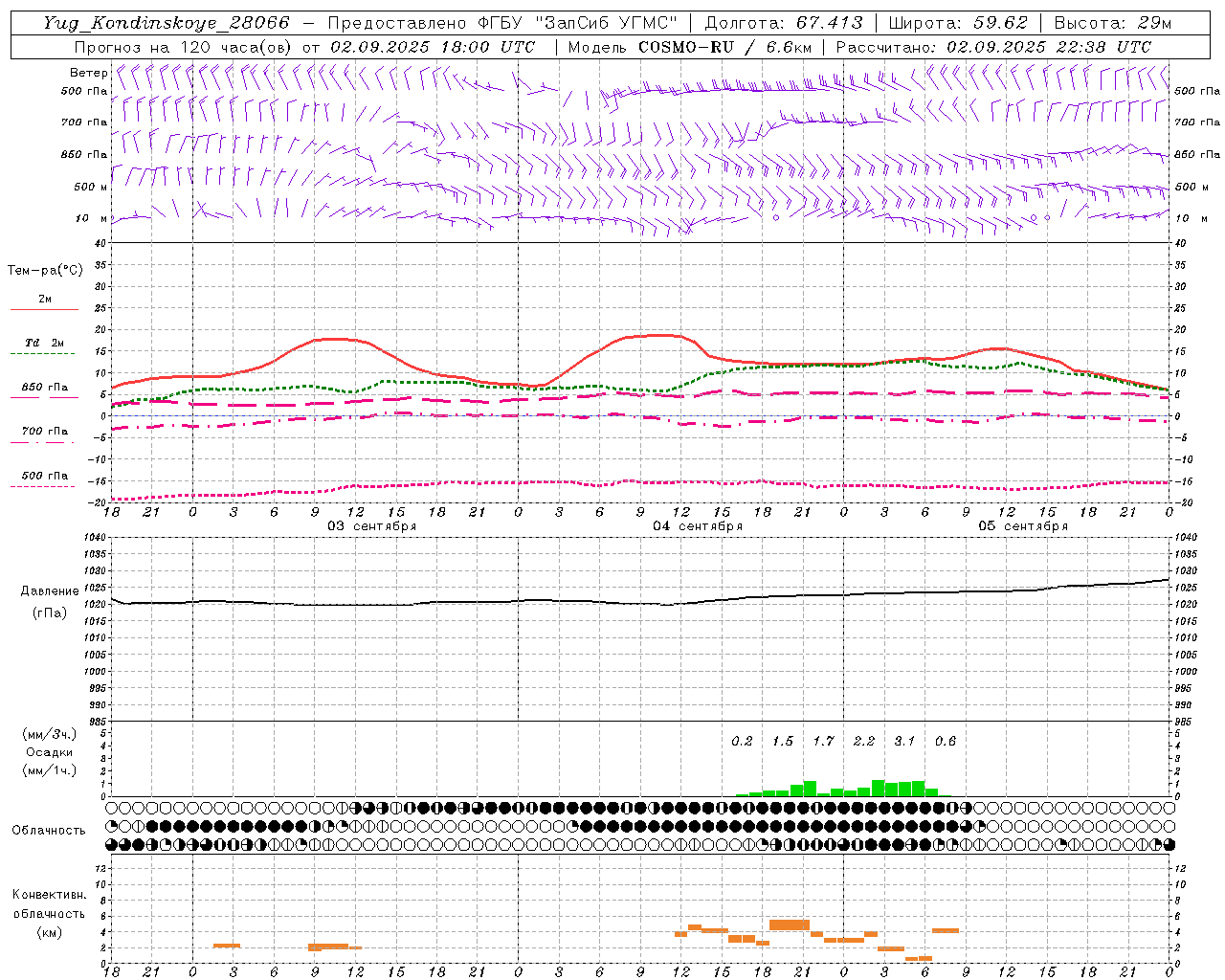Screen dimensions: 1225x980
Task: Click the "Td 2м" dew point legend
Action: [x=44, y=343]
